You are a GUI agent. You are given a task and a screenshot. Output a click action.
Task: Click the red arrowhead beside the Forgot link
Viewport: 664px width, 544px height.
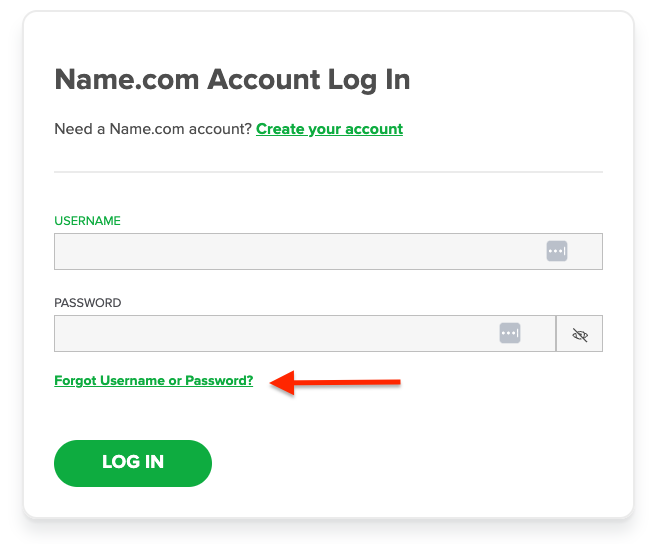(281, 381)
